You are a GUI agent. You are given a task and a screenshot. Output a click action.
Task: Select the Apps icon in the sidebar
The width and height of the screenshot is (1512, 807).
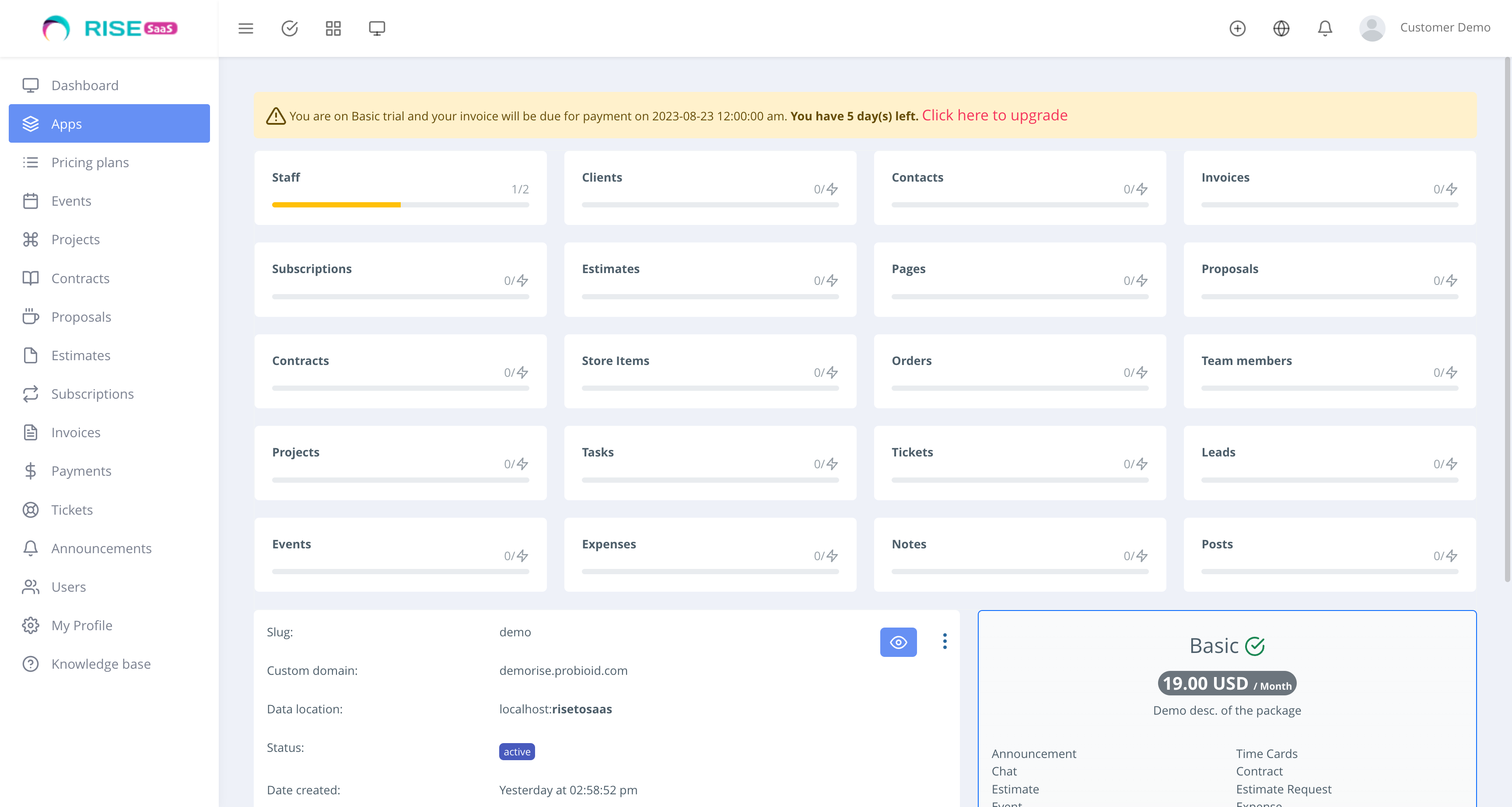31,123
